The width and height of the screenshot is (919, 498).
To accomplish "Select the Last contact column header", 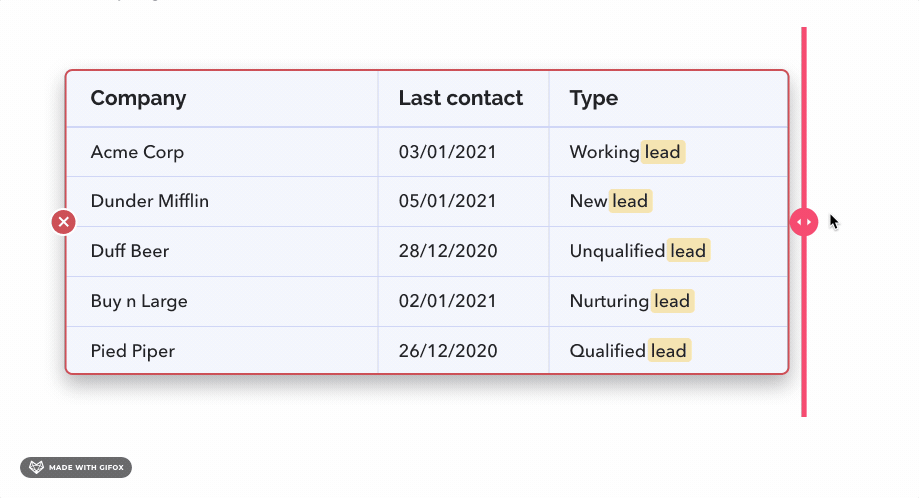I will click(x=464, y=98).
